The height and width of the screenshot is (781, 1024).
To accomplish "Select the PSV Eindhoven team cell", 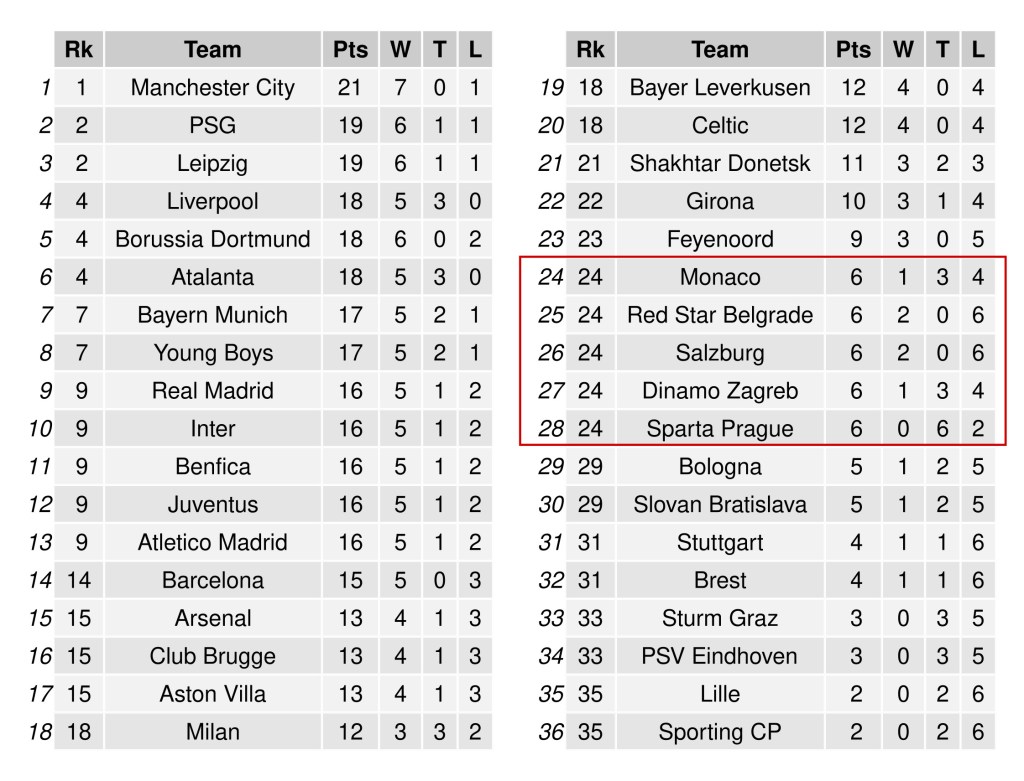I will tap(719, 657).
